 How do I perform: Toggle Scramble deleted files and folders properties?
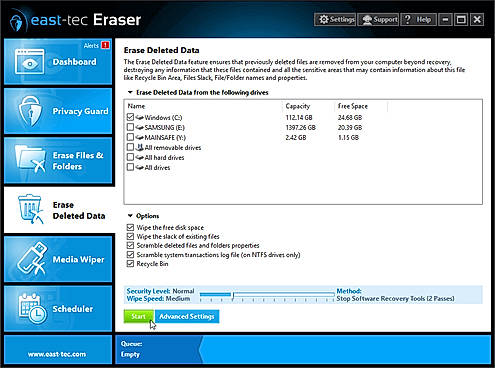pyautogui.click(x=130, y=245)
